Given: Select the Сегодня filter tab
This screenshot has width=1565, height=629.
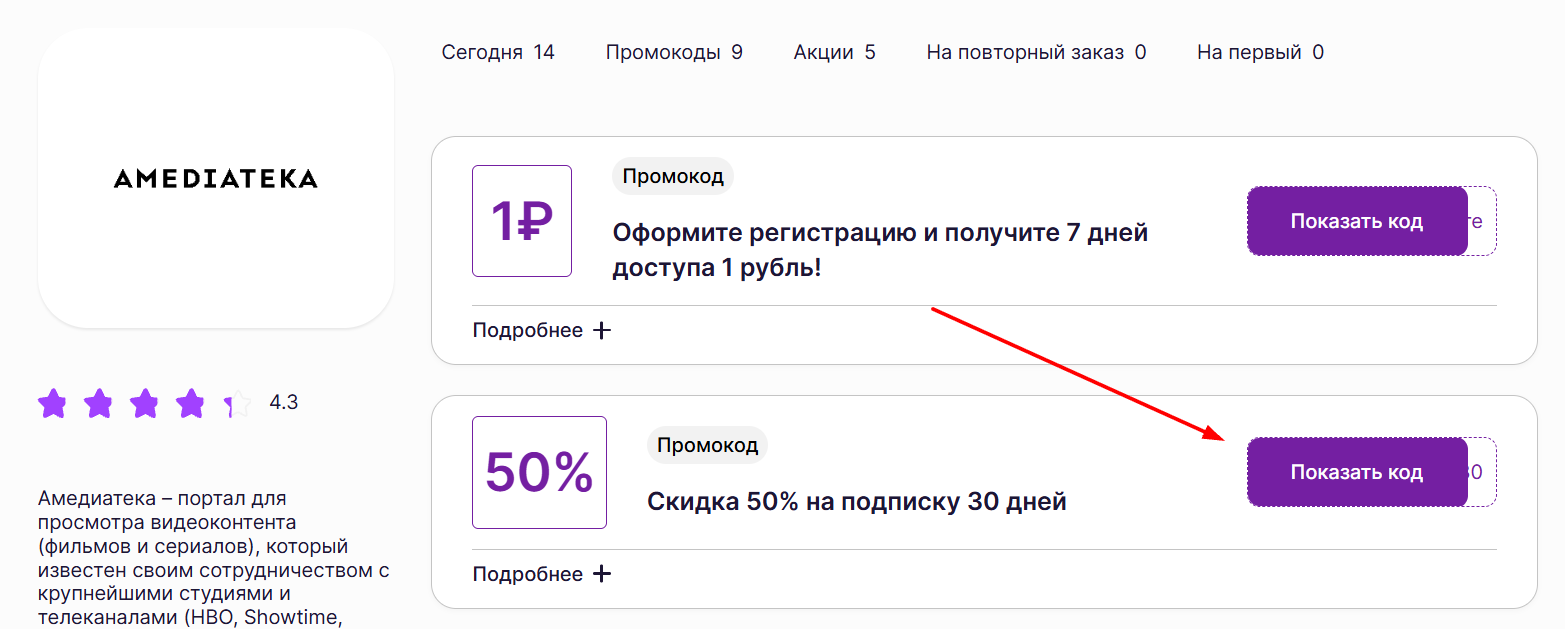Looking at the screenshot, I should (x=498, y=52).
